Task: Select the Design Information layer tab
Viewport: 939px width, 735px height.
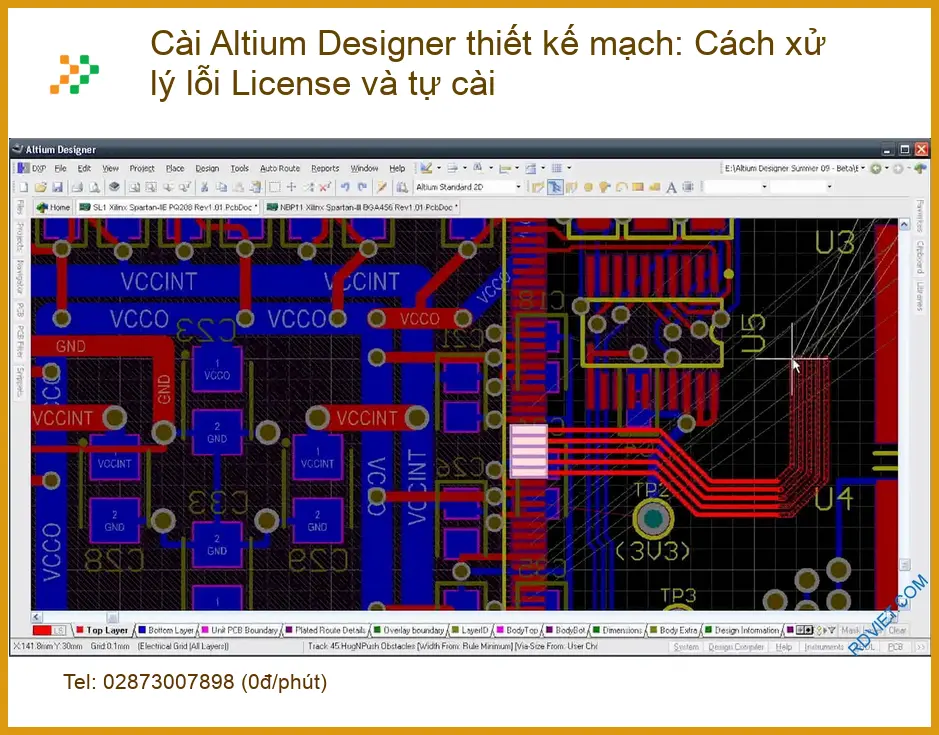Action: pyautogui.click(x=743, y=631)
